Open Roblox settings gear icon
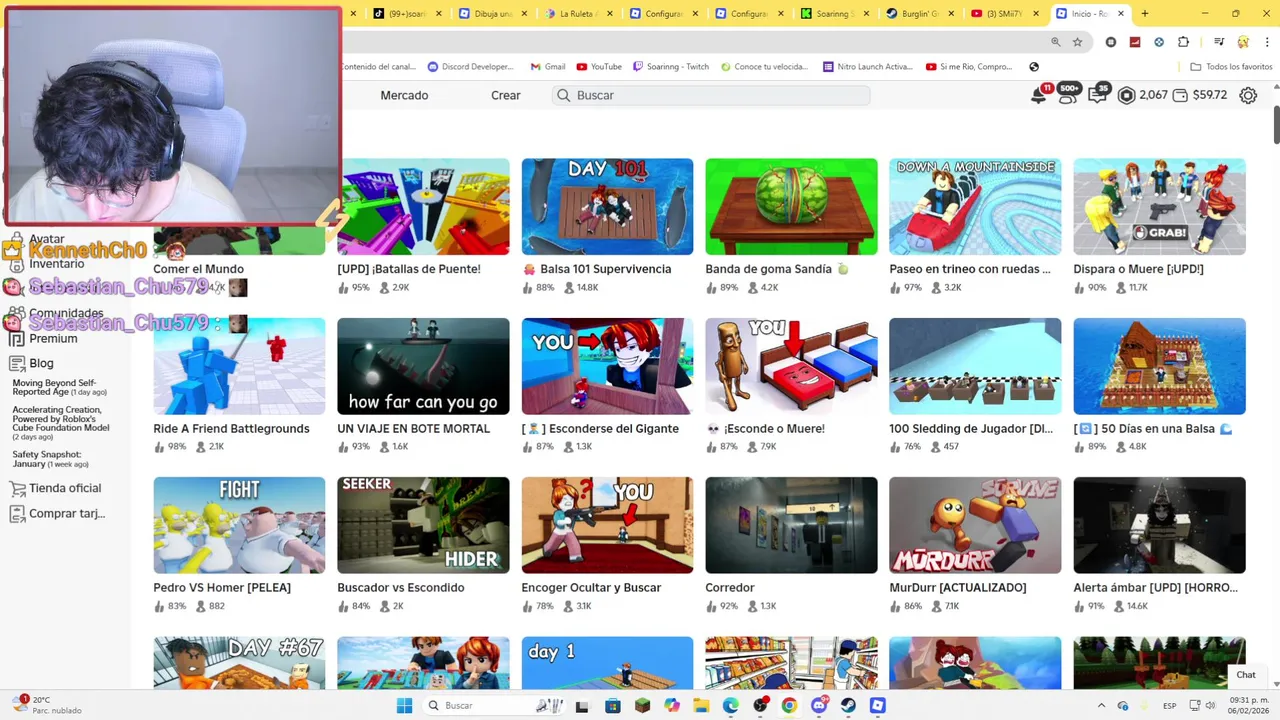This screenshot has width=1280, height=720. [1248, 96]
